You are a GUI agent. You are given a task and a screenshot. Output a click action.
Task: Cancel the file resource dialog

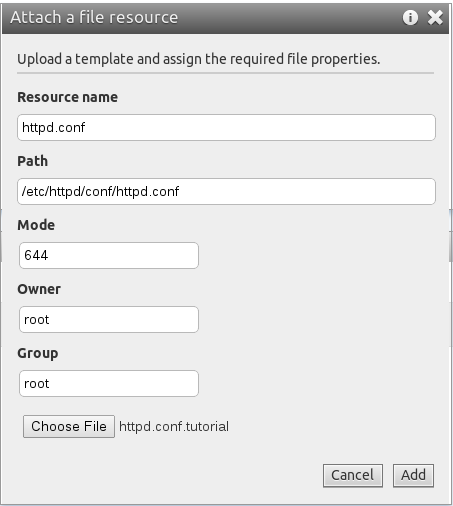pos(353,475)
